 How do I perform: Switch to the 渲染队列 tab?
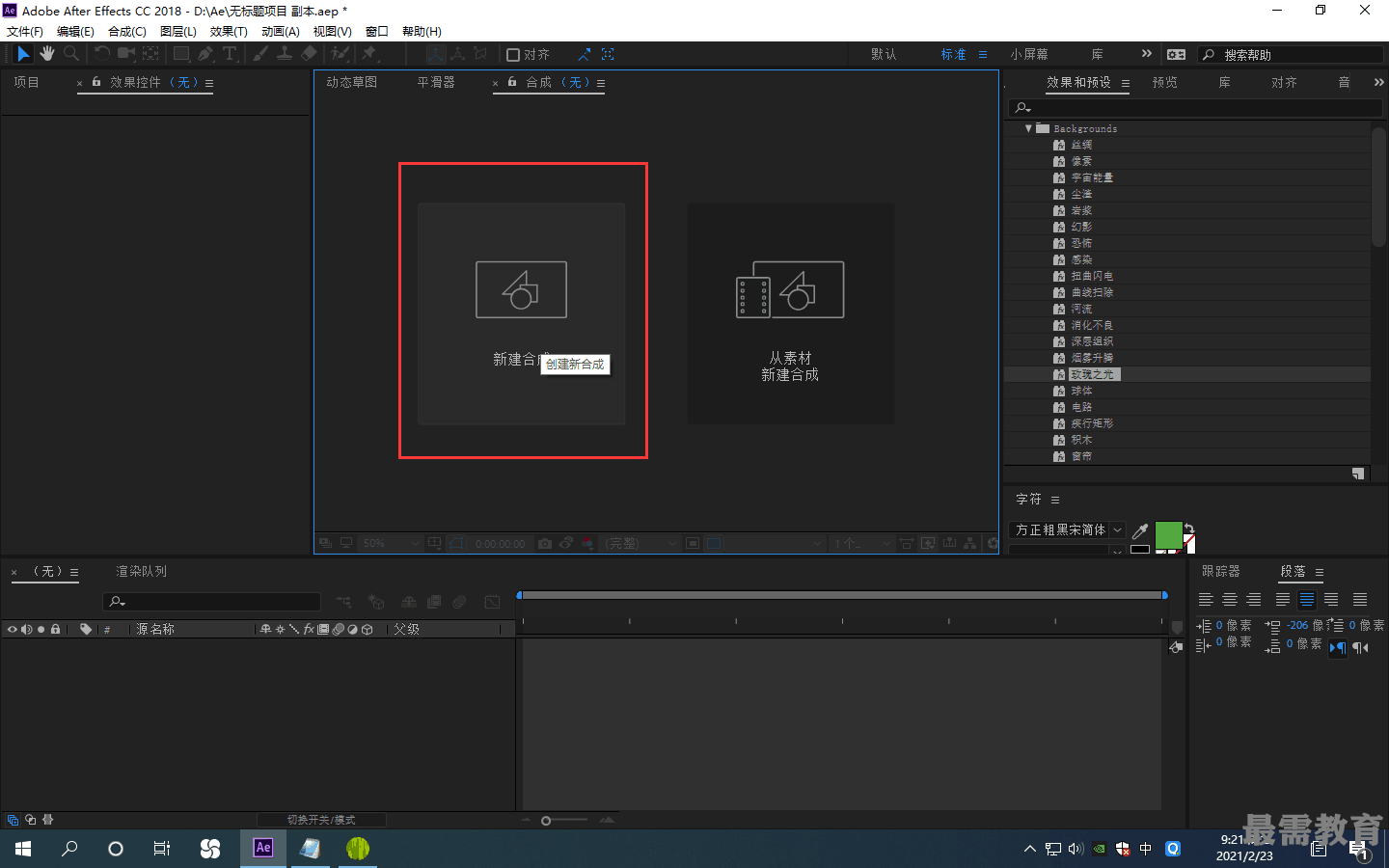(x=142, y=571)
